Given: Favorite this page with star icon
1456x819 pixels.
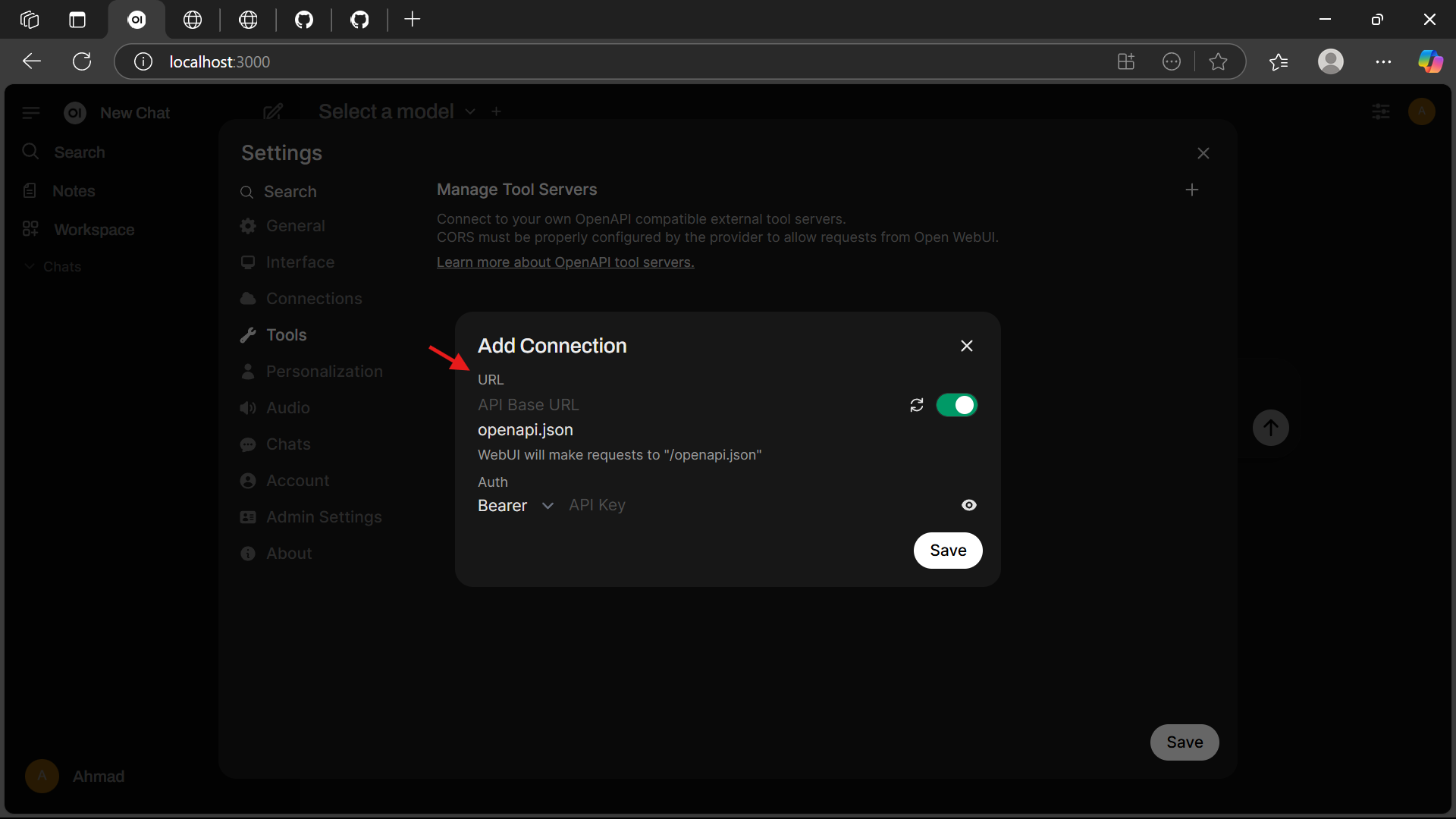Looking at the screenshot, I should click(x=1218, y=61).
